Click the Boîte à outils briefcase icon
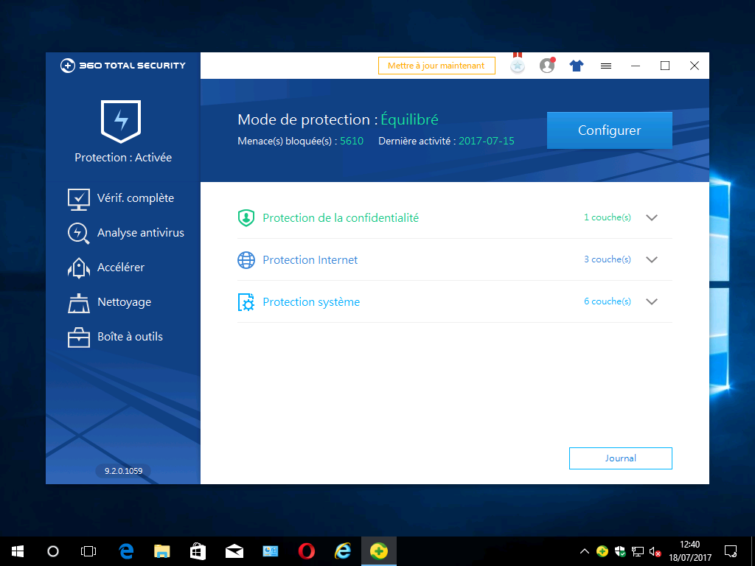The width and height of the screenshot is (755, 566). pos(78,337)
